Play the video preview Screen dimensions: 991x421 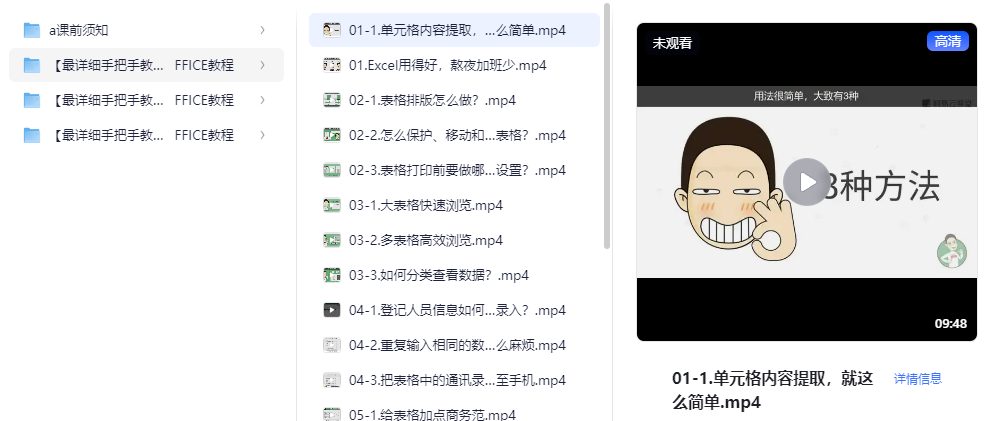[806, 182]
